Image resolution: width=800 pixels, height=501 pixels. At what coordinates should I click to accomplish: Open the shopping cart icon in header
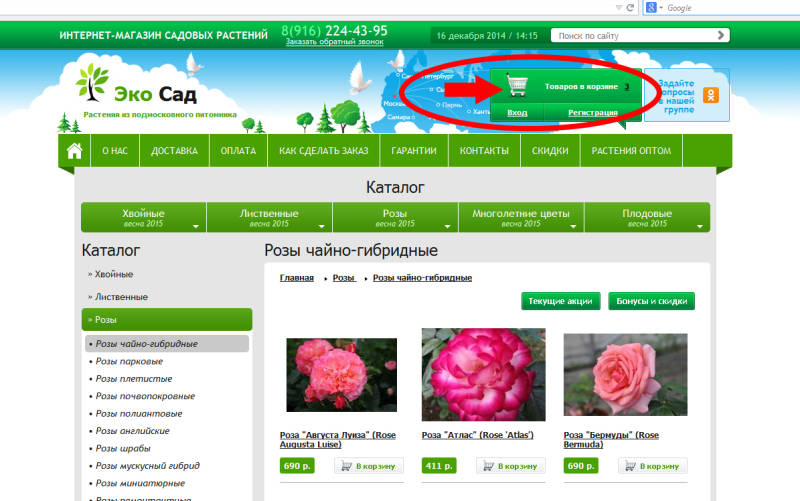[517, 85]
